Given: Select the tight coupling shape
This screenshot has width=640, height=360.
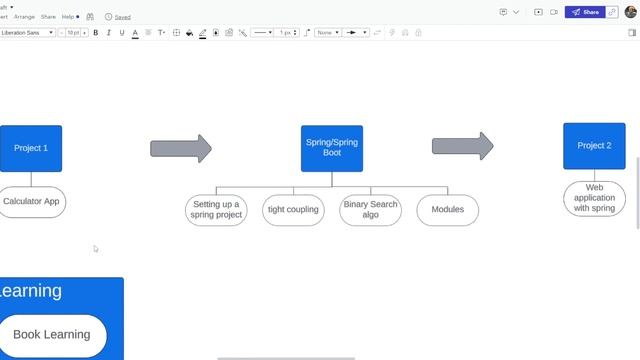Looking at the screenshot, I should (x=293, y=210).
